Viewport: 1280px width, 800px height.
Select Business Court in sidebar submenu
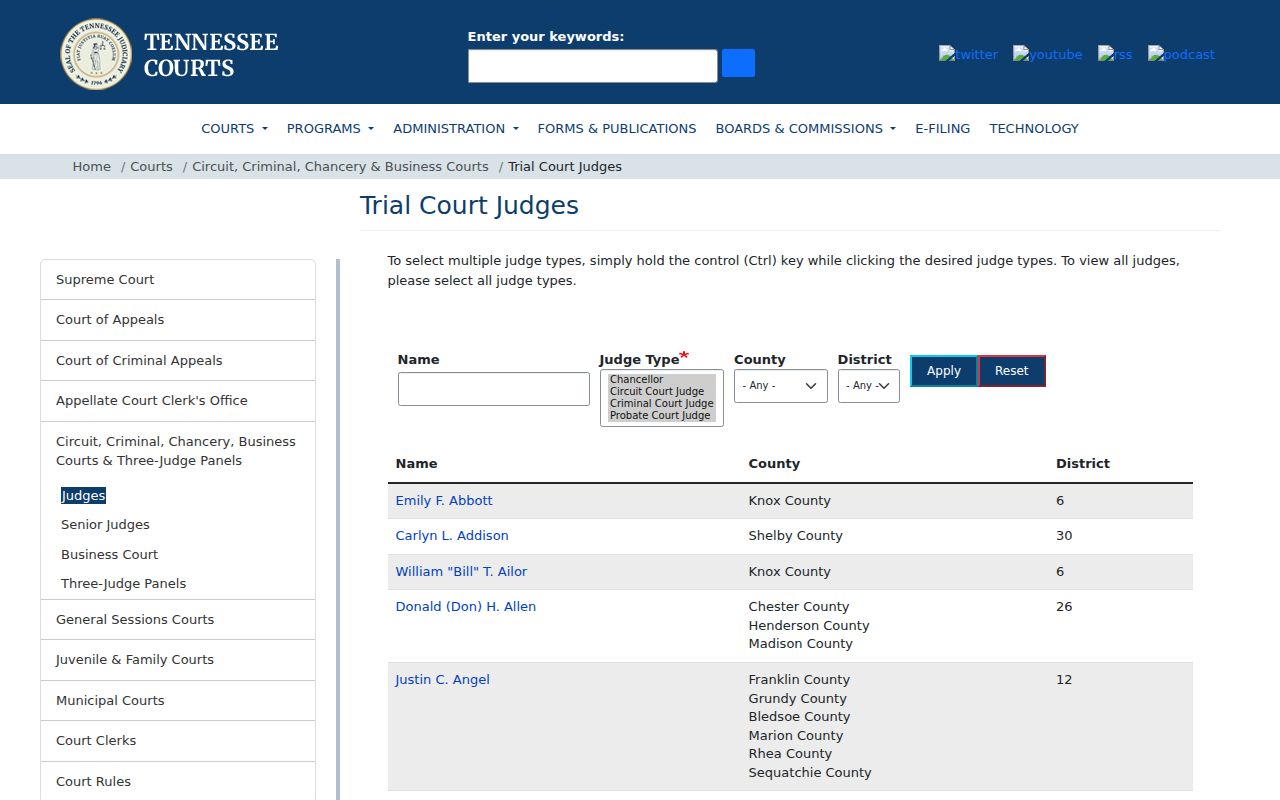(109, 554)
